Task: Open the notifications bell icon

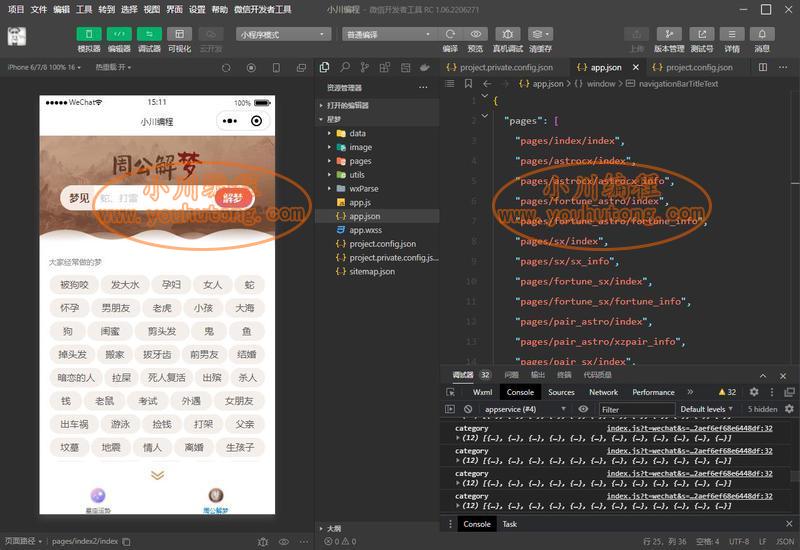Action: click(x=762, y=34)
